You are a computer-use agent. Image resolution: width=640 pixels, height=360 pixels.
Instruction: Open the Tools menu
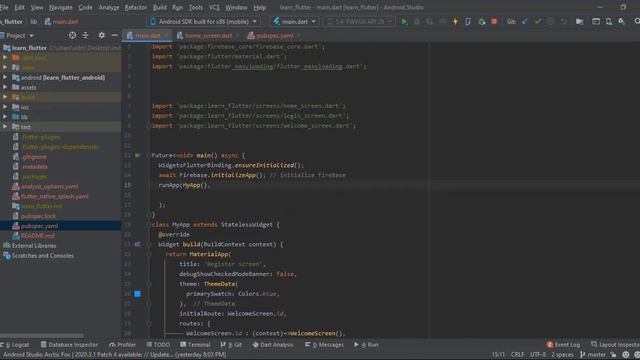[196, 7]
